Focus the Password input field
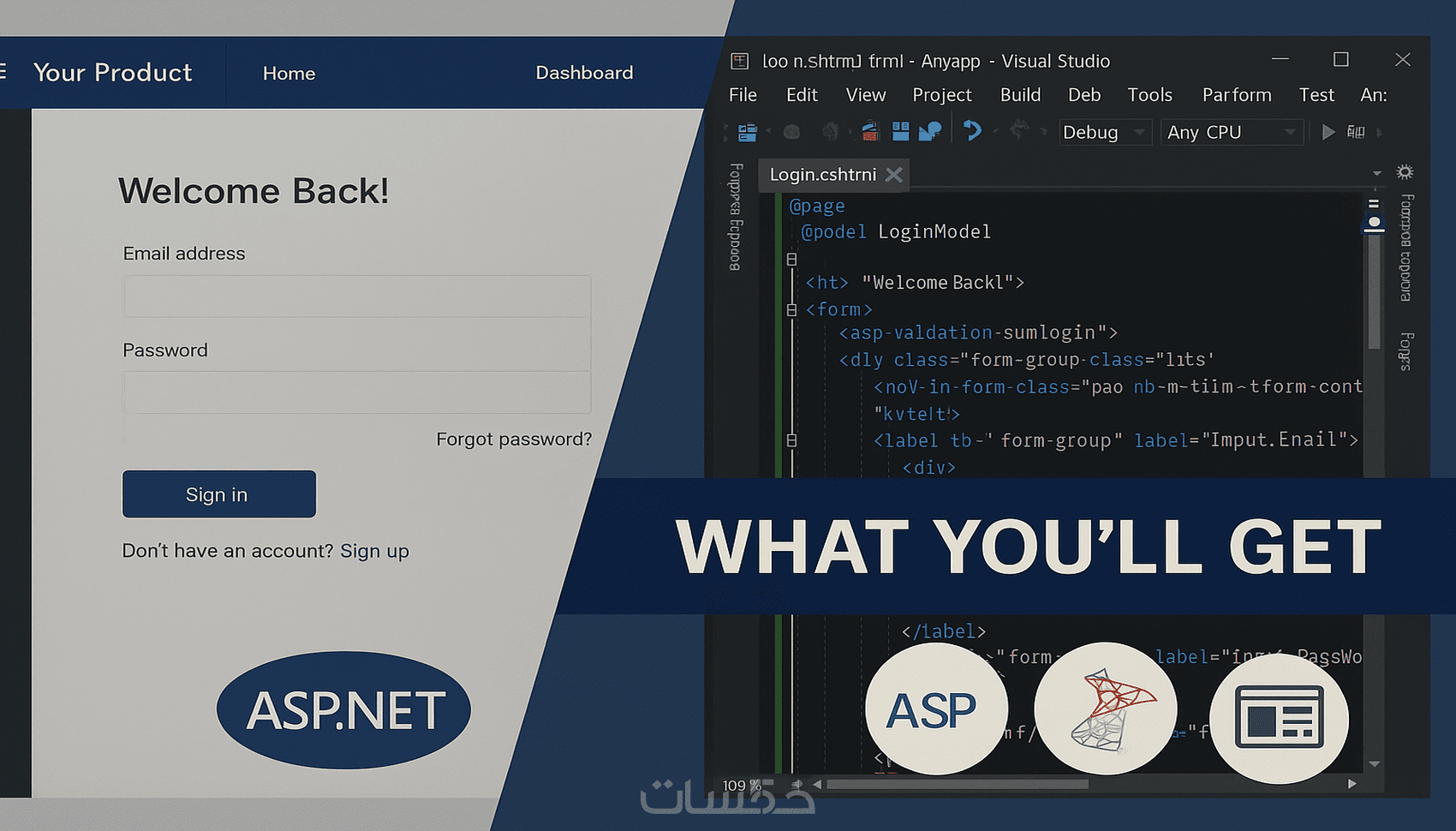Viewport: 1456px width, 831px height. (357, 392)
